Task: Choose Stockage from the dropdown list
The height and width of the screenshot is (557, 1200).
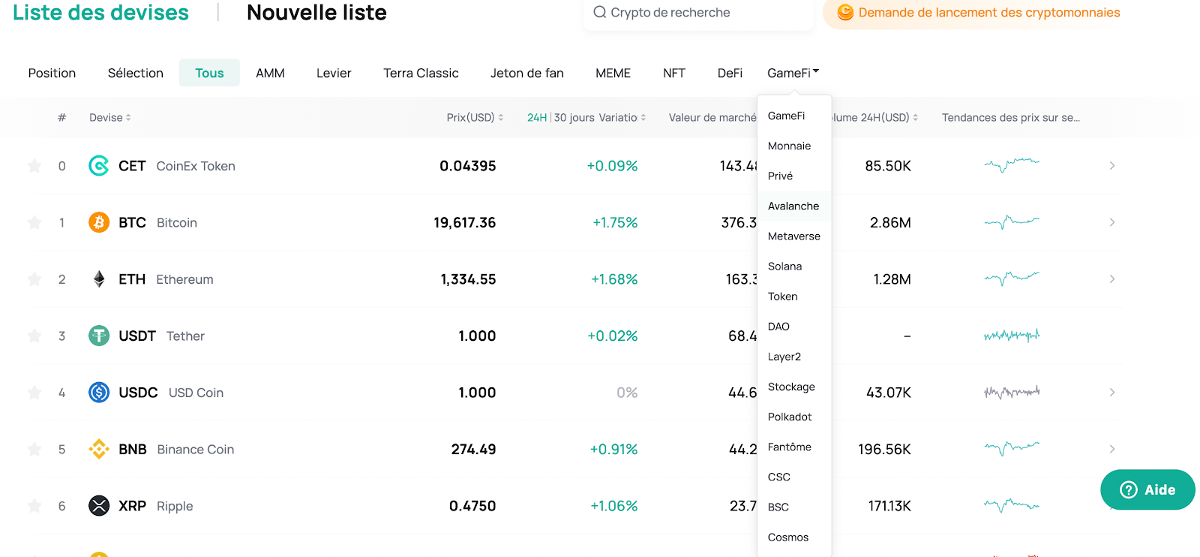Action: click(795, 387)
